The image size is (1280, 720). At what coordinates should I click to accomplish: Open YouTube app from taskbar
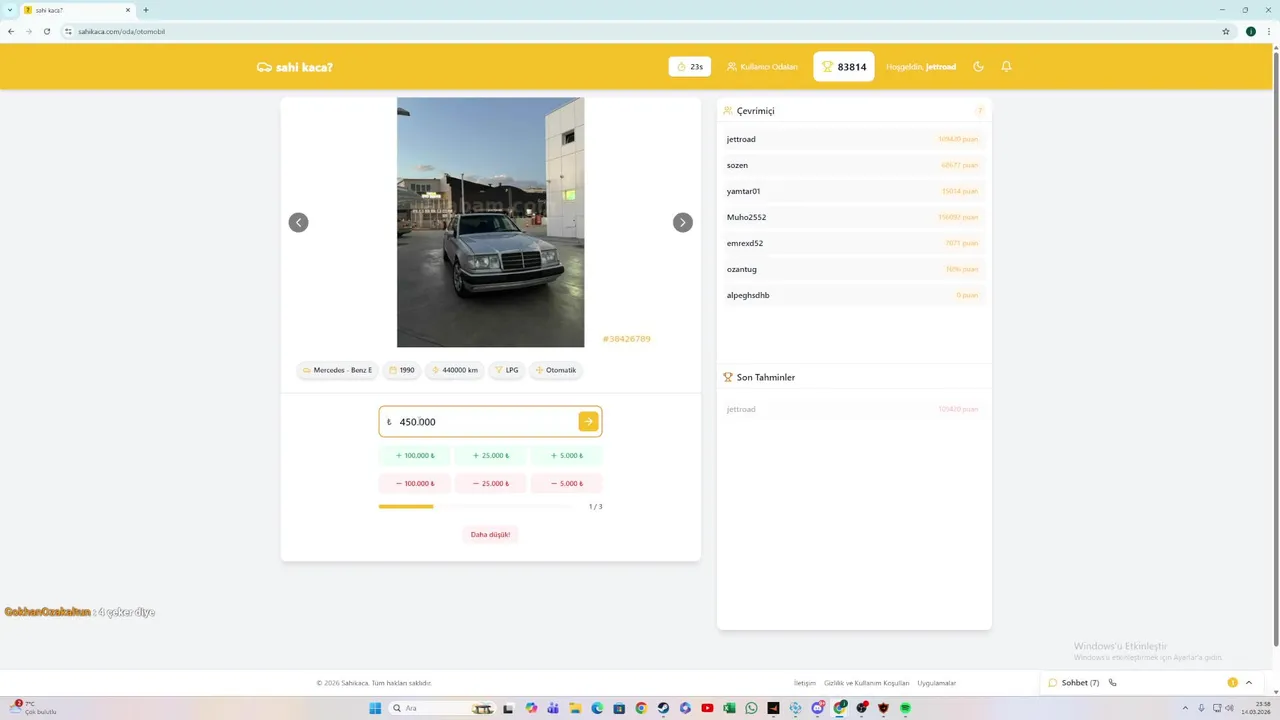click(x=707, y=708)
